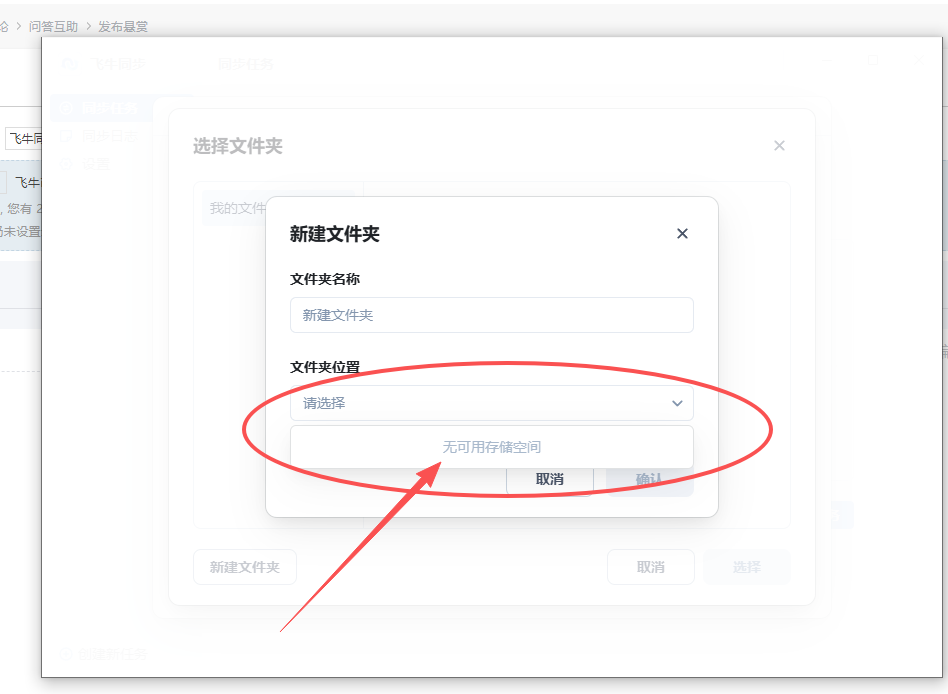Screen dimensions: 948x694
Task: Open the 问答互助 breadcrumb link
Action: pyautogui.click(x=53, y=27)
